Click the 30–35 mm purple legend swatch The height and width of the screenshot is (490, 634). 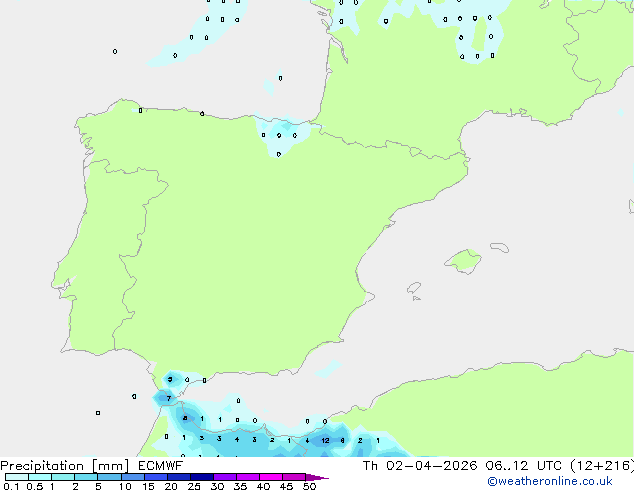225,477
